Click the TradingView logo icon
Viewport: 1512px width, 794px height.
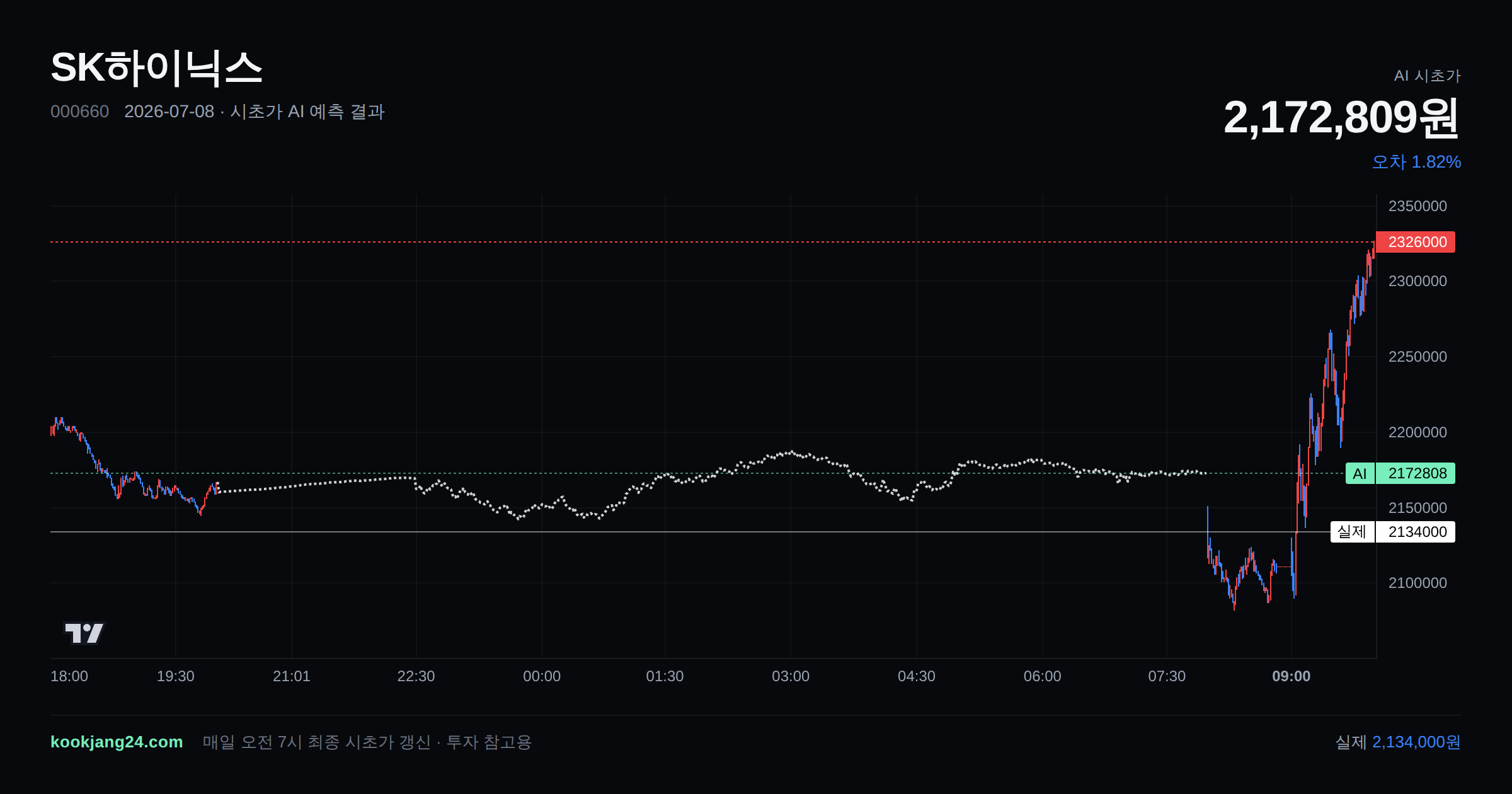tap(84, 633)
